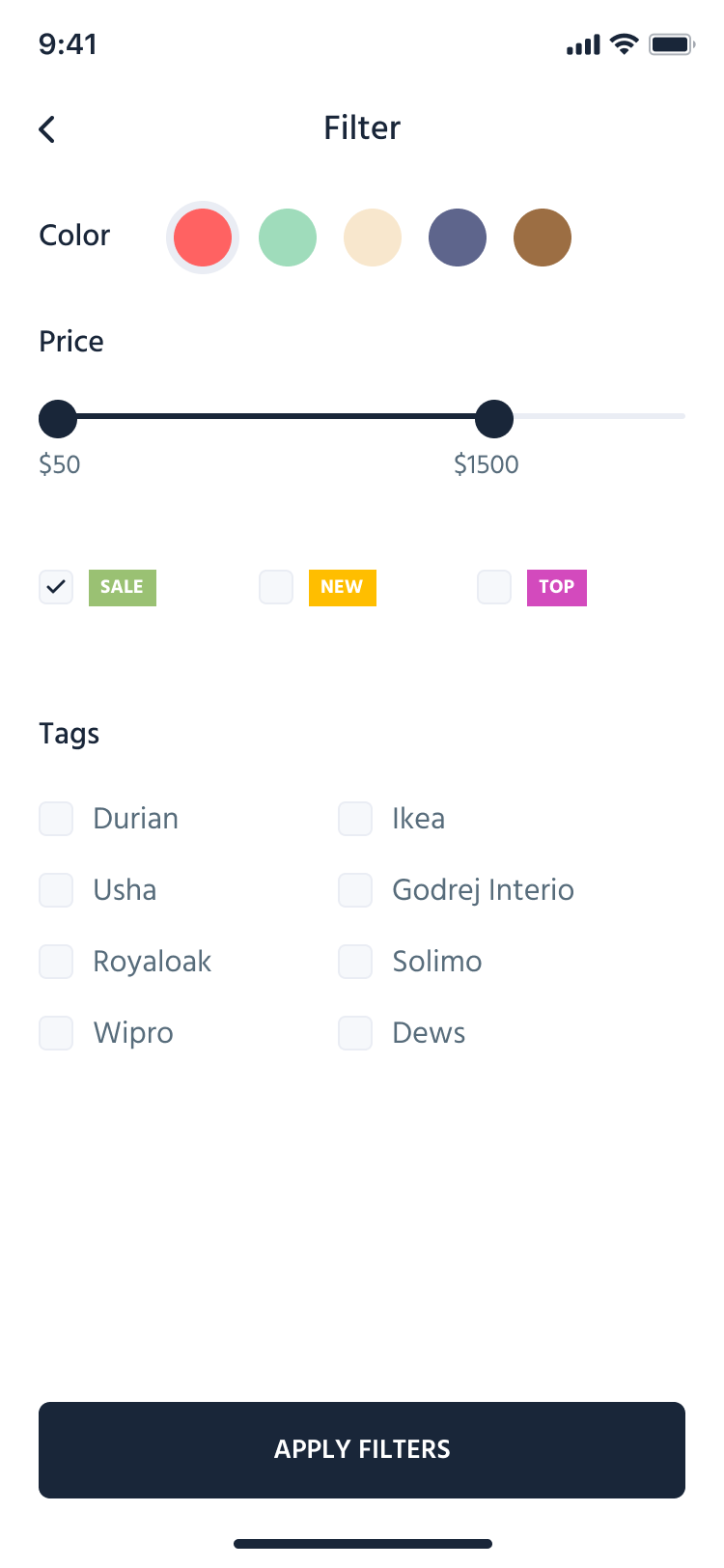Click the maximum price slider handle

point(494,419)
